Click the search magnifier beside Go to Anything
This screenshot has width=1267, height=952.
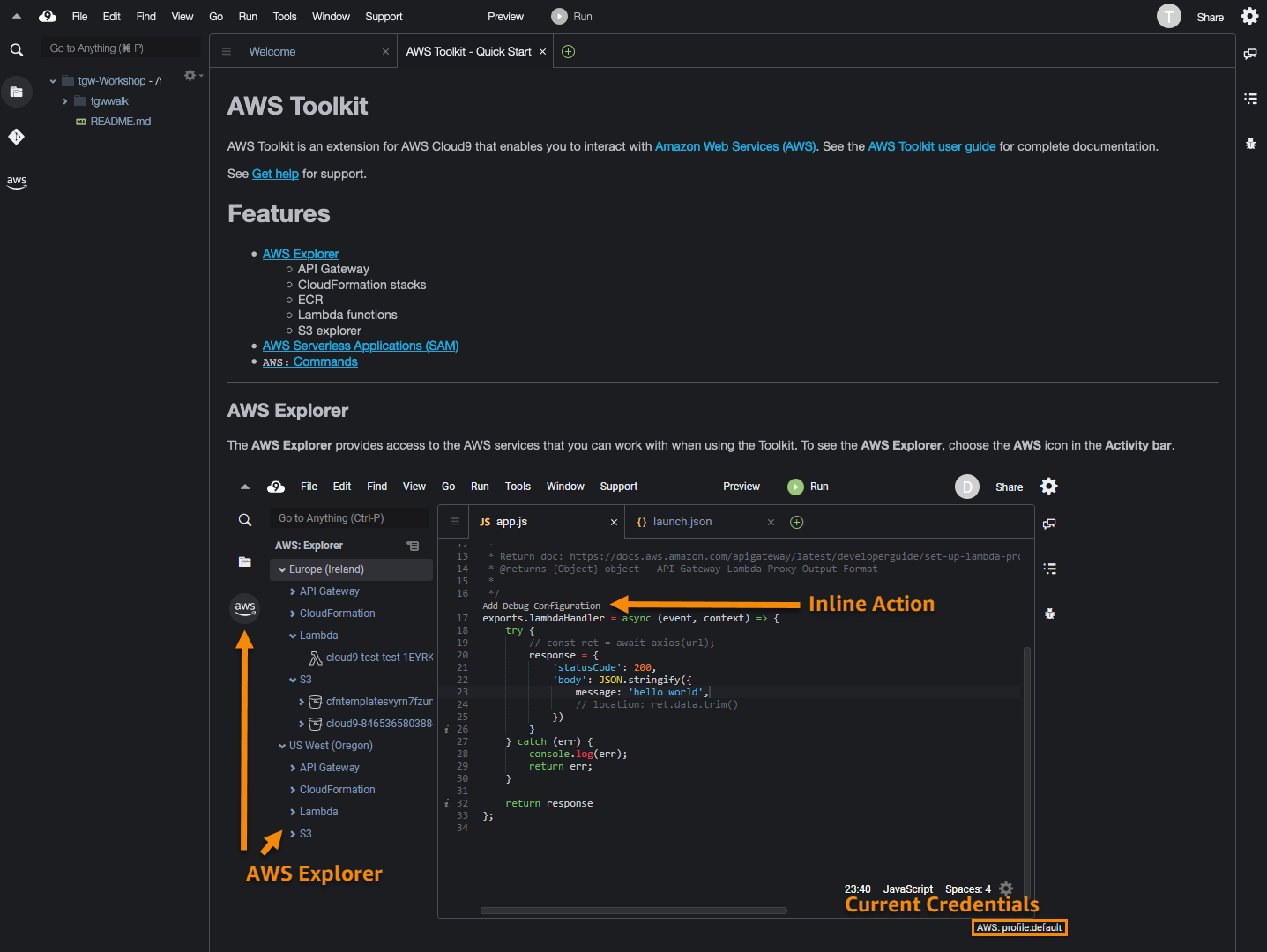coord(17,50)
